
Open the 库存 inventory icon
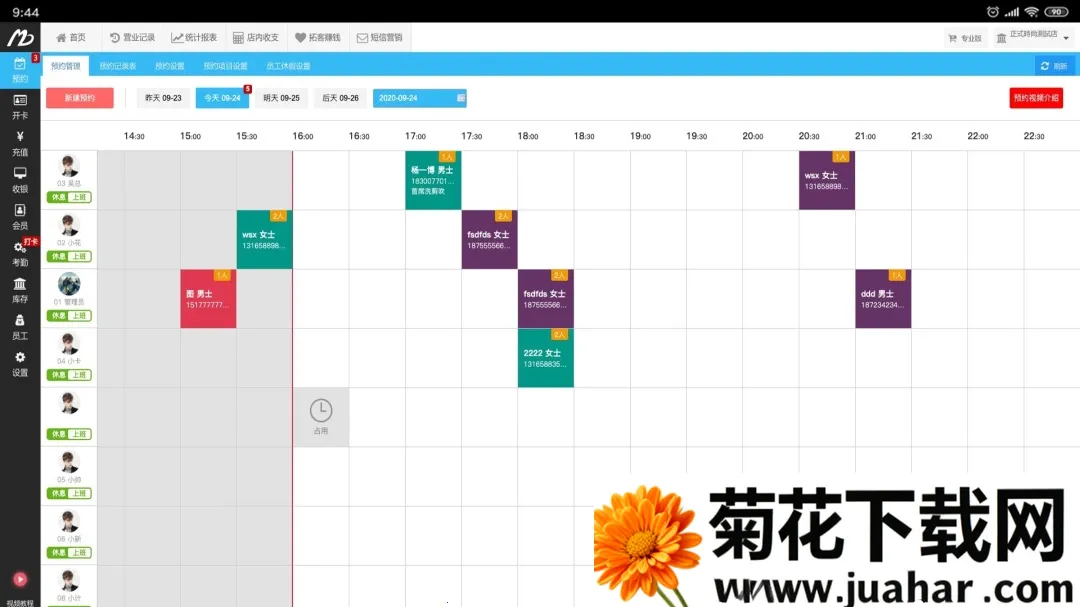tap(20, 285)
